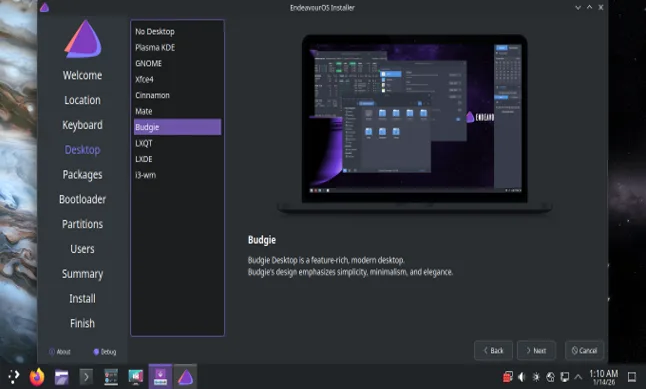Open the KDE application launcher
Screen dimensions: 646x389
pyautogui.click(x=13, y=377)
